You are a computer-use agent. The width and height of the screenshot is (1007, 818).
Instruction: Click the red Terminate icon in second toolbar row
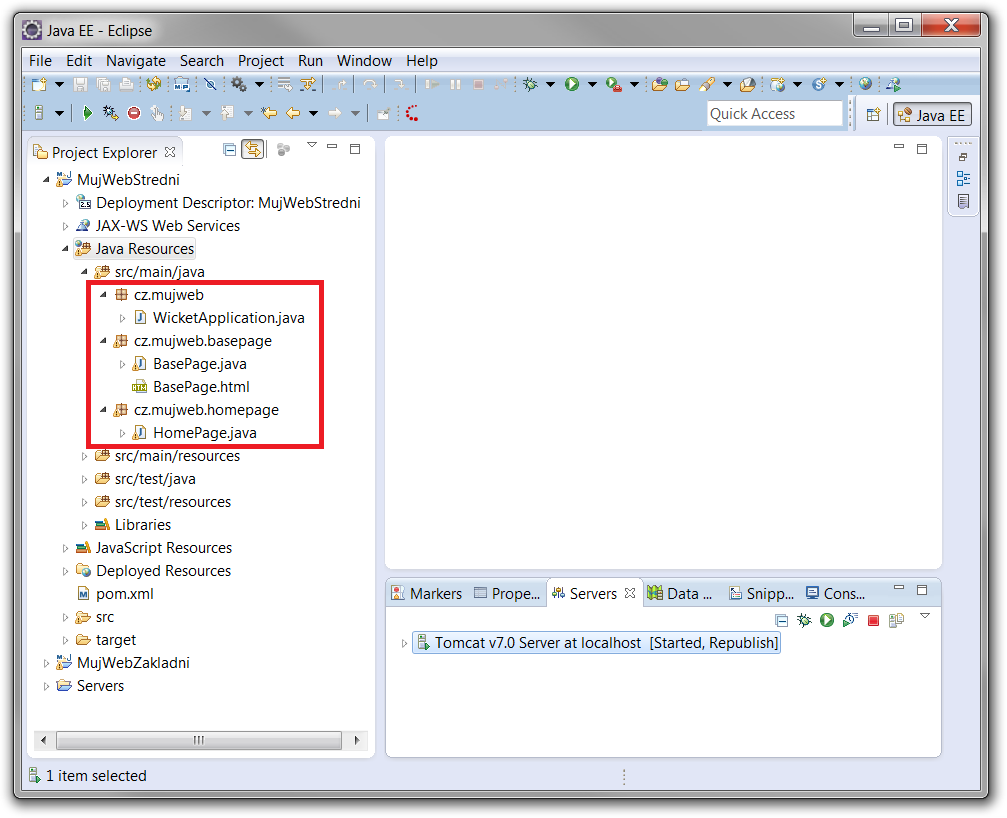134,114
